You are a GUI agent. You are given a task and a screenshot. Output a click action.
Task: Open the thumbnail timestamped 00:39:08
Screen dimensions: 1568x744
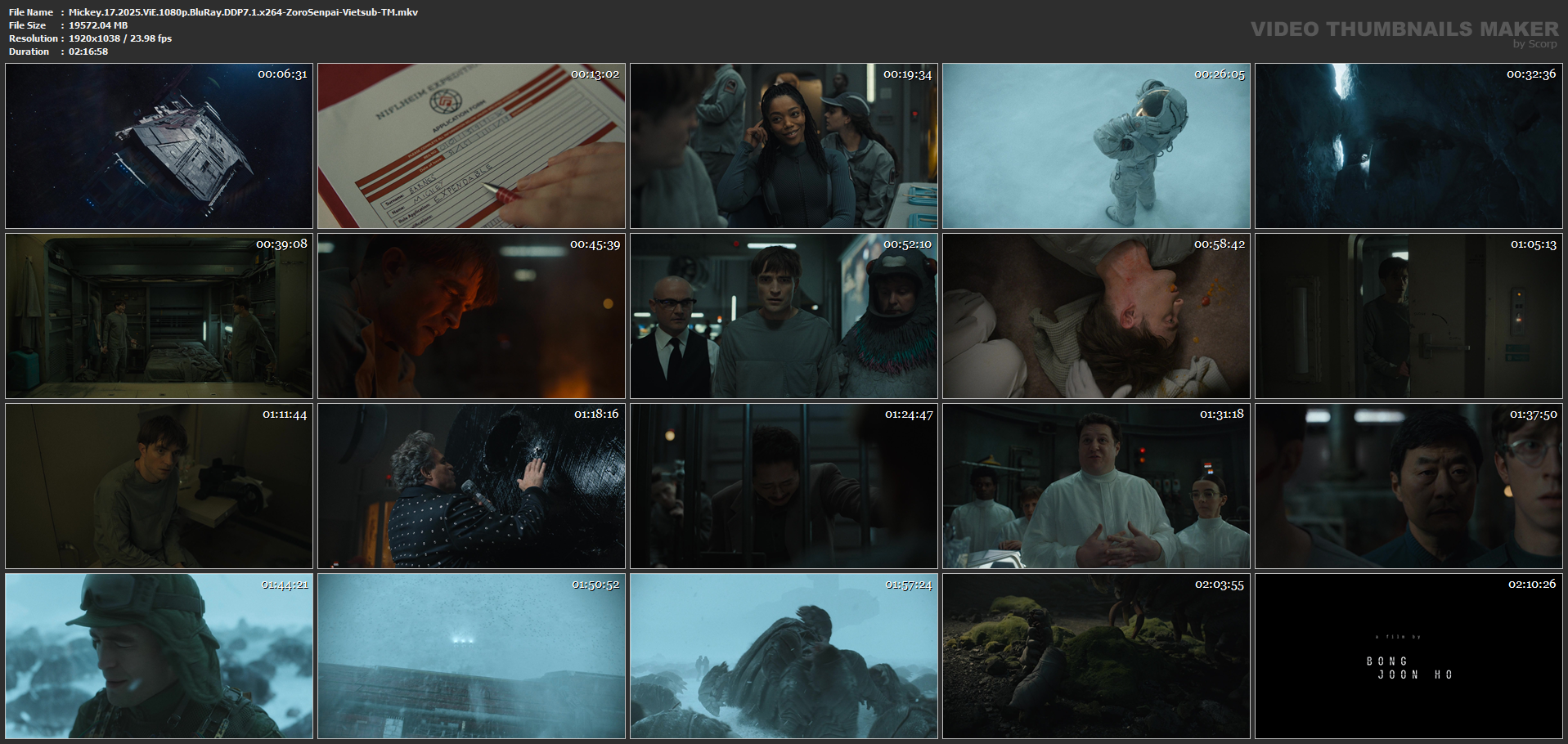(159, 316)
